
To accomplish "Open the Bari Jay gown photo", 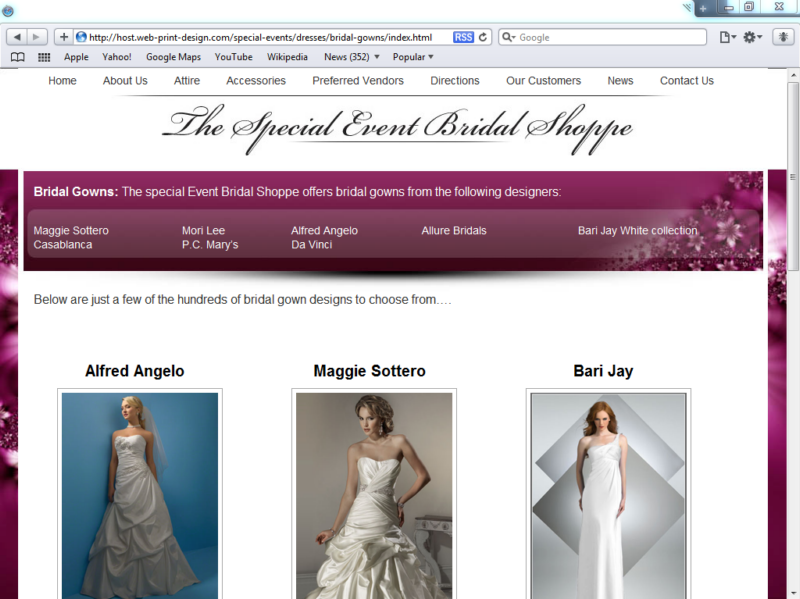I will tap(608, 495).
